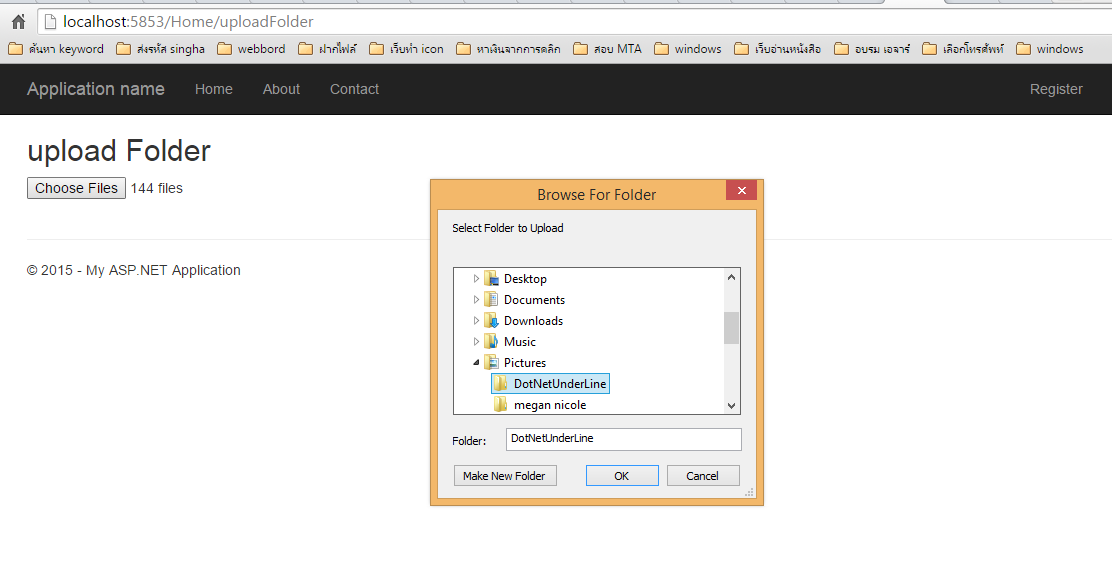Click the megan nicole folder icon
The width and height of the screenshot is (1112, 584).
[502, 404]
